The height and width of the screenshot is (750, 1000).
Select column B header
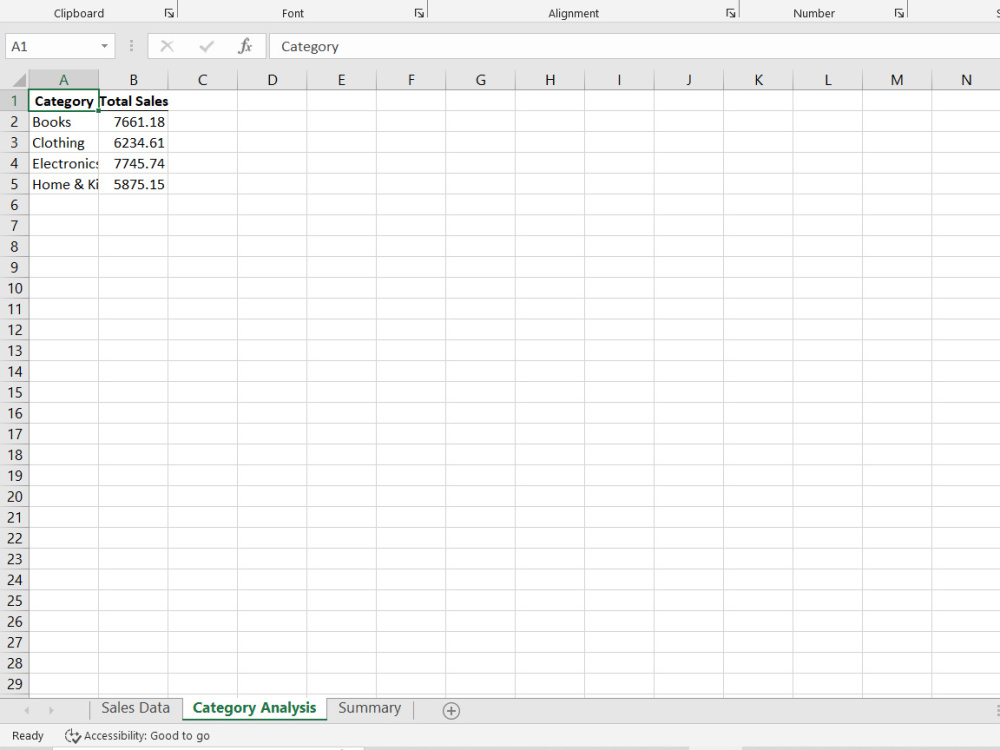[x=133, y=80]
